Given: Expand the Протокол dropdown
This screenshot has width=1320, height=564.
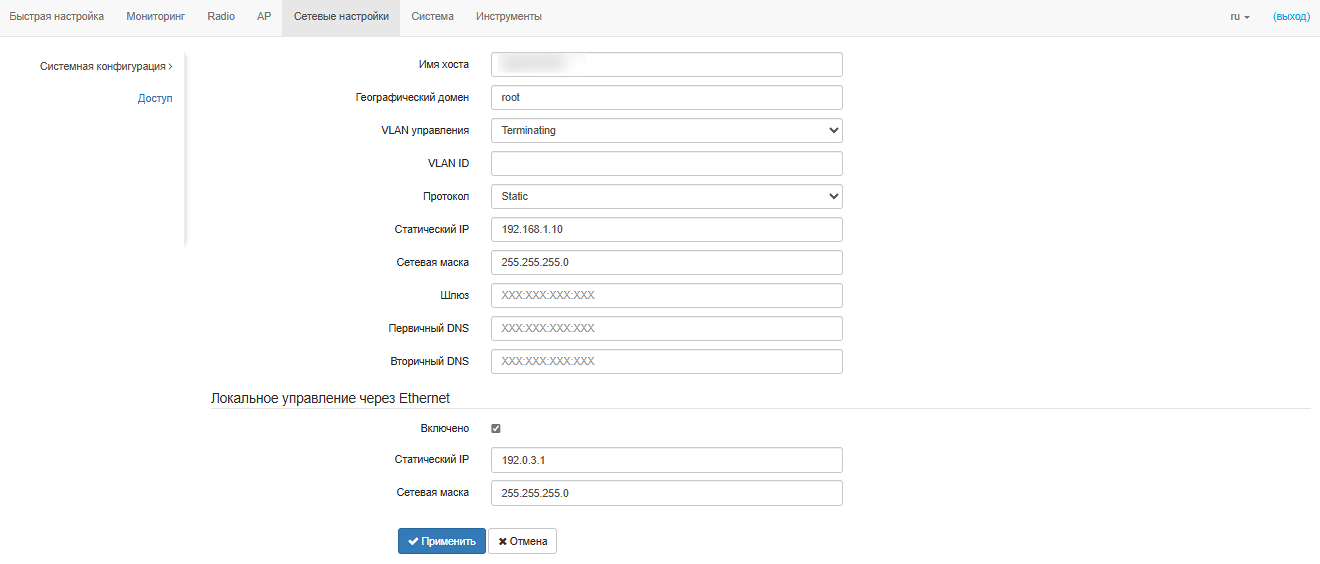Looking at the screenshot, I should tap(666, 197).
